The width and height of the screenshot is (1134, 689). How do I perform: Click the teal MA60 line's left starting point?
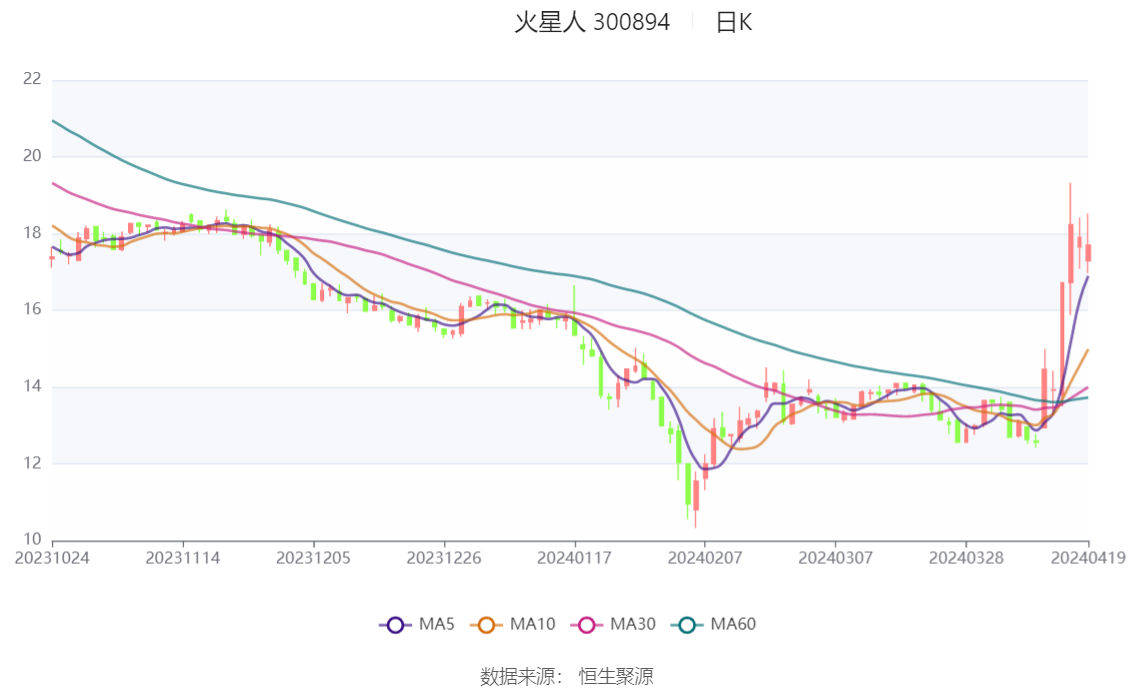(54, 121)
